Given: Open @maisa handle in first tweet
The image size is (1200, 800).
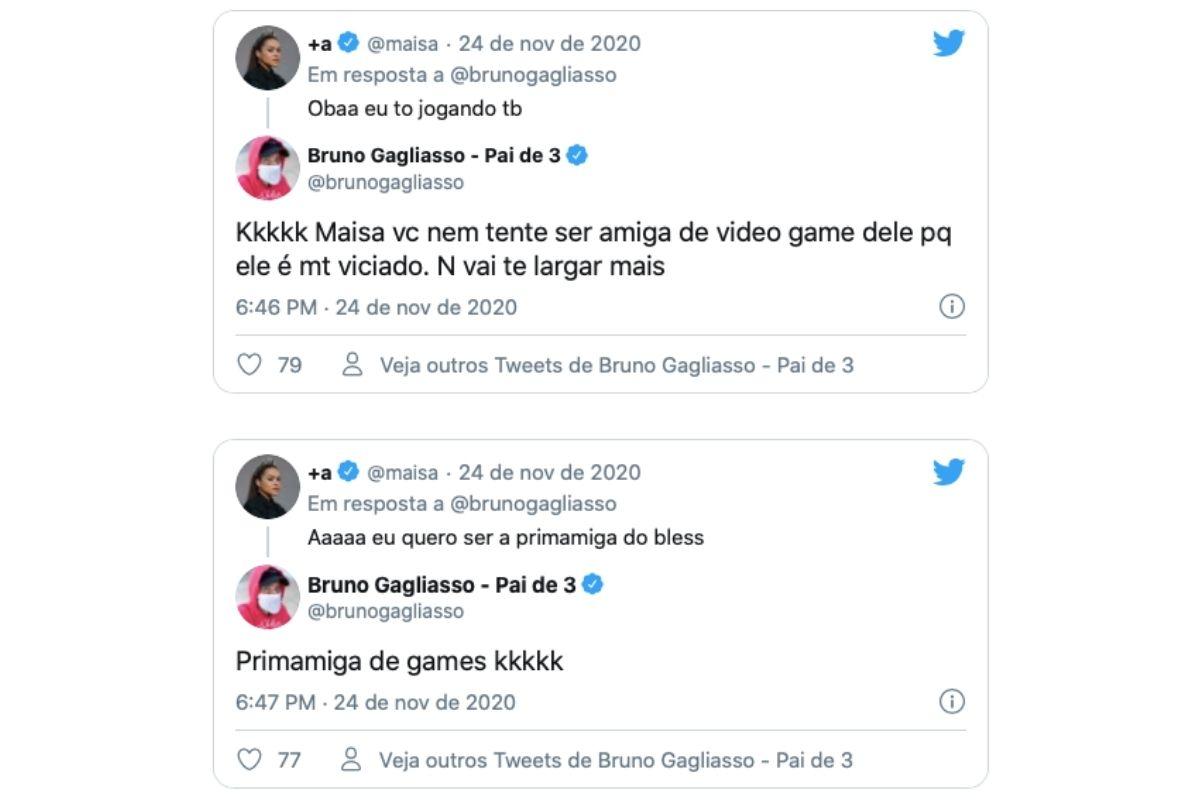Looking at the screenshot, I should [403, 44].
